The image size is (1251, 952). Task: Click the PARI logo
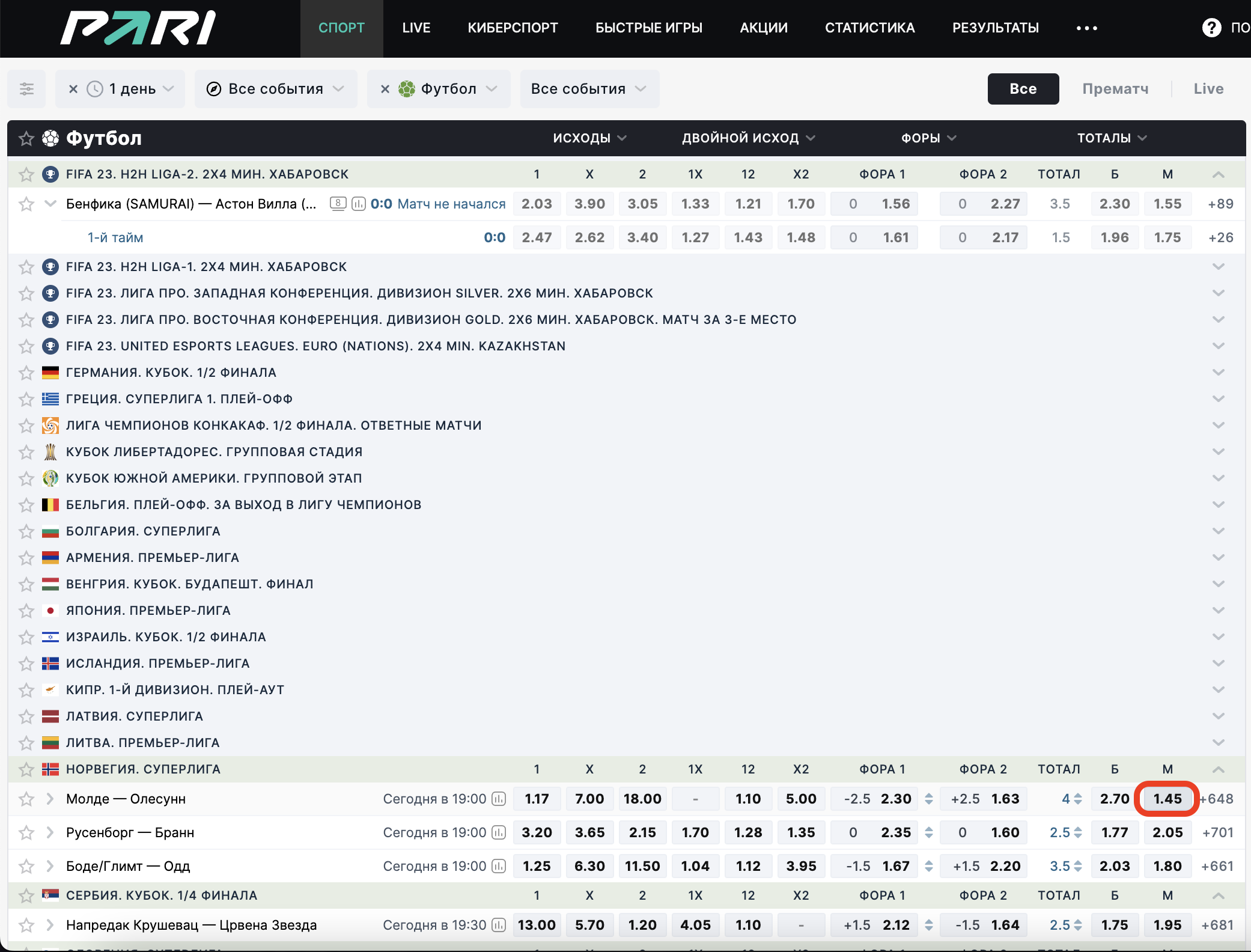click(x=137, y=28)
